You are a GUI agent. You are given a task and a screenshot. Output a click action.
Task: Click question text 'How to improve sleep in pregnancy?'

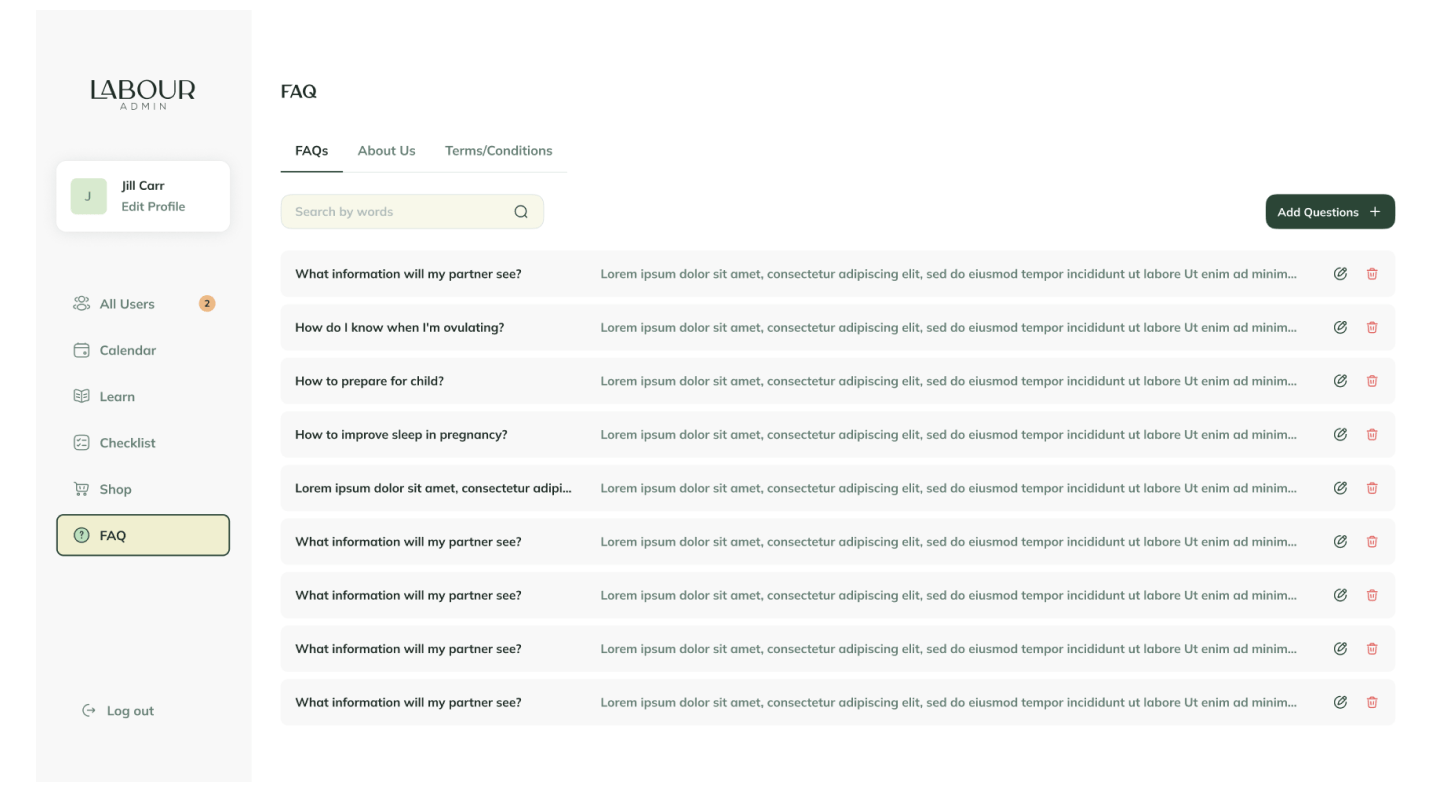point(401,435)
